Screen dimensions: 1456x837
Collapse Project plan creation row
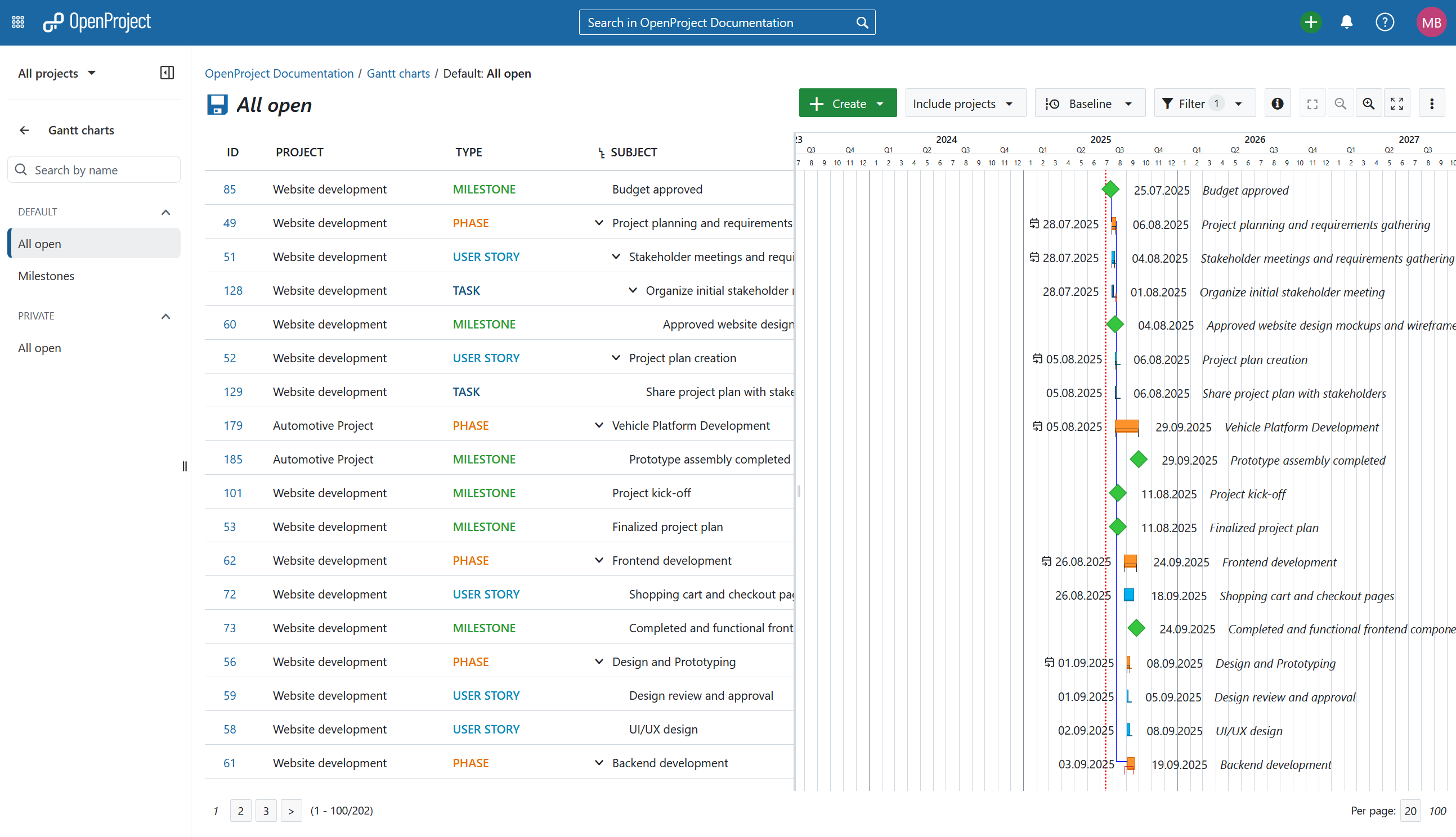[615, 358]
